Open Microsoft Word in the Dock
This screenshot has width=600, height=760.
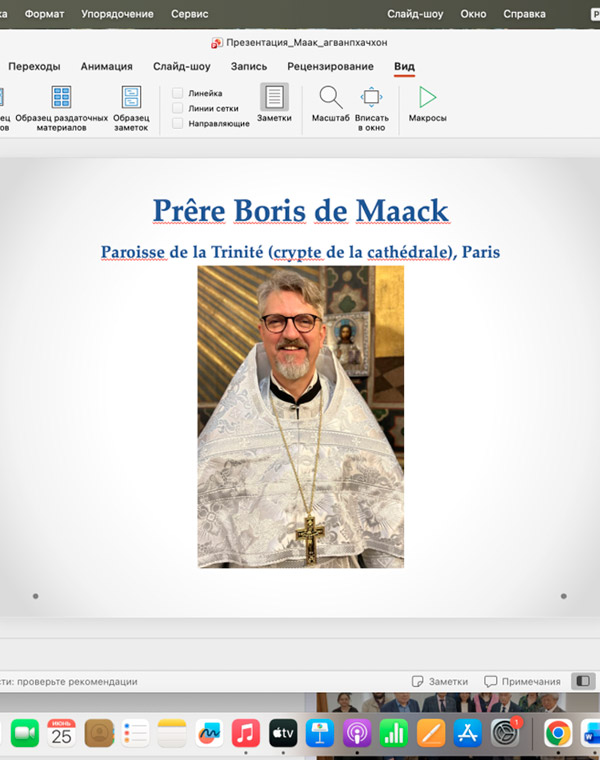click(x=590, y=733)
